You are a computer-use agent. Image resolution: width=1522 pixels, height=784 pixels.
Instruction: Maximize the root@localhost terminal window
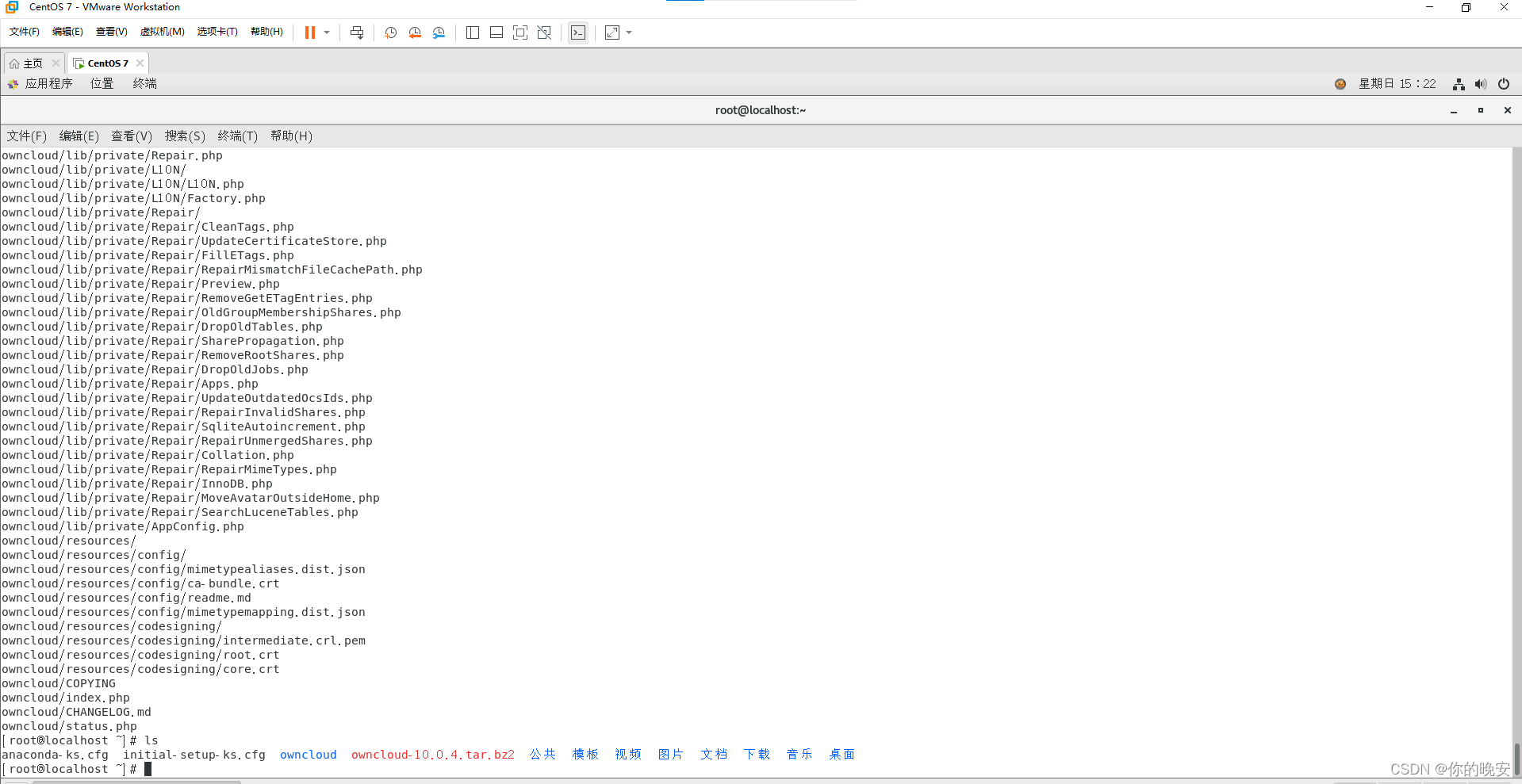(1481, 110)
